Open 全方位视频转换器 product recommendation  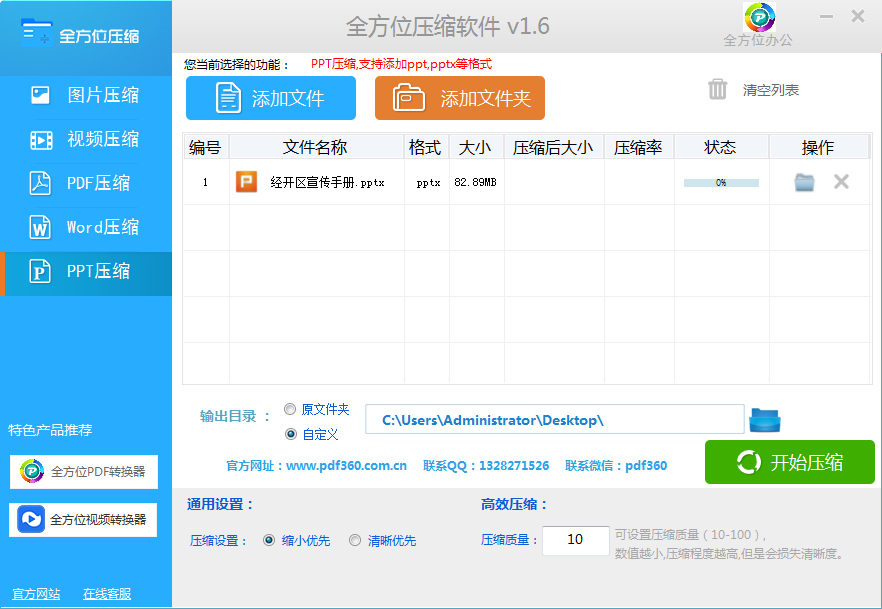(x=84, y=520)
